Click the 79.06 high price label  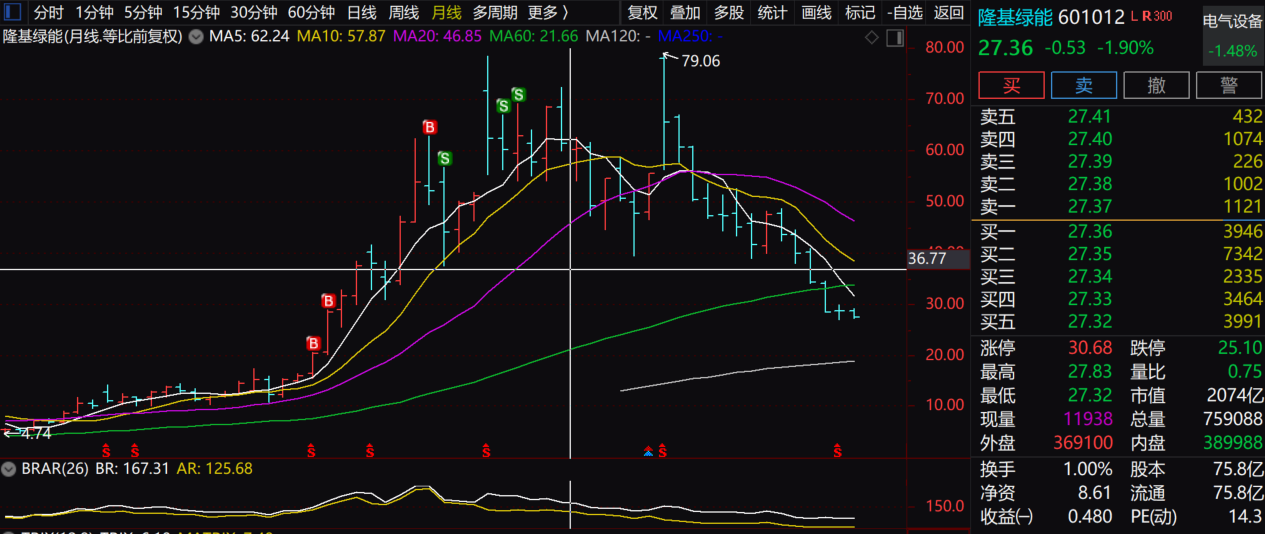[x=700, y=60]
